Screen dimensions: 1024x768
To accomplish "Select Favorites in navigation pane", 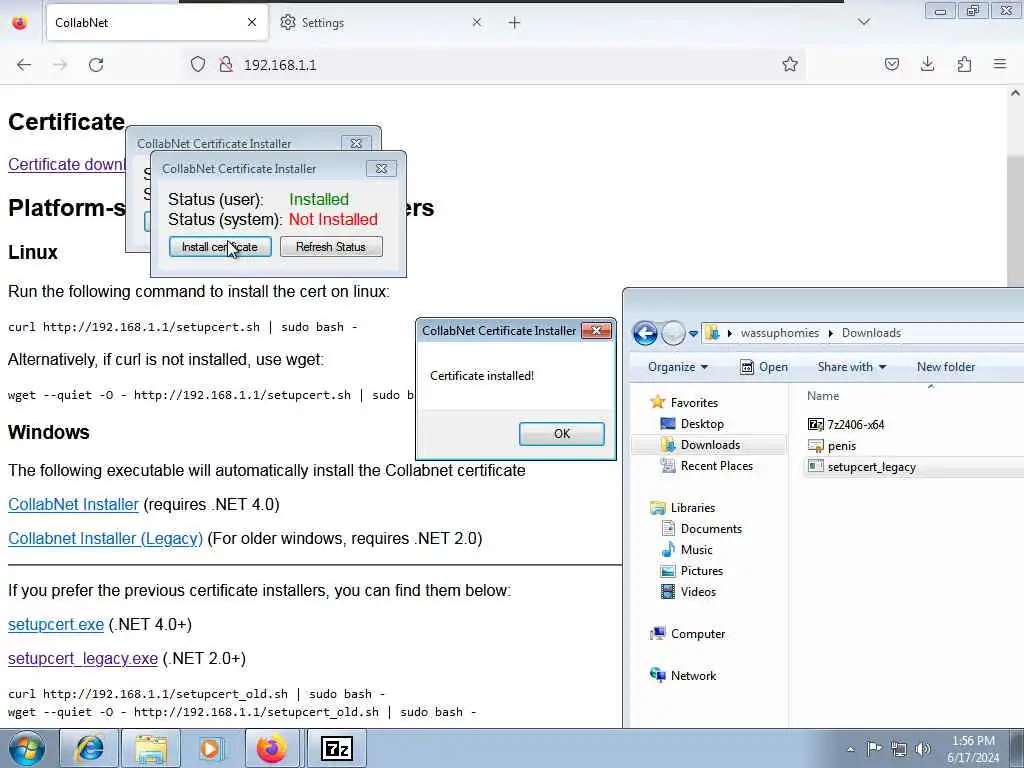I will point(684,402).
